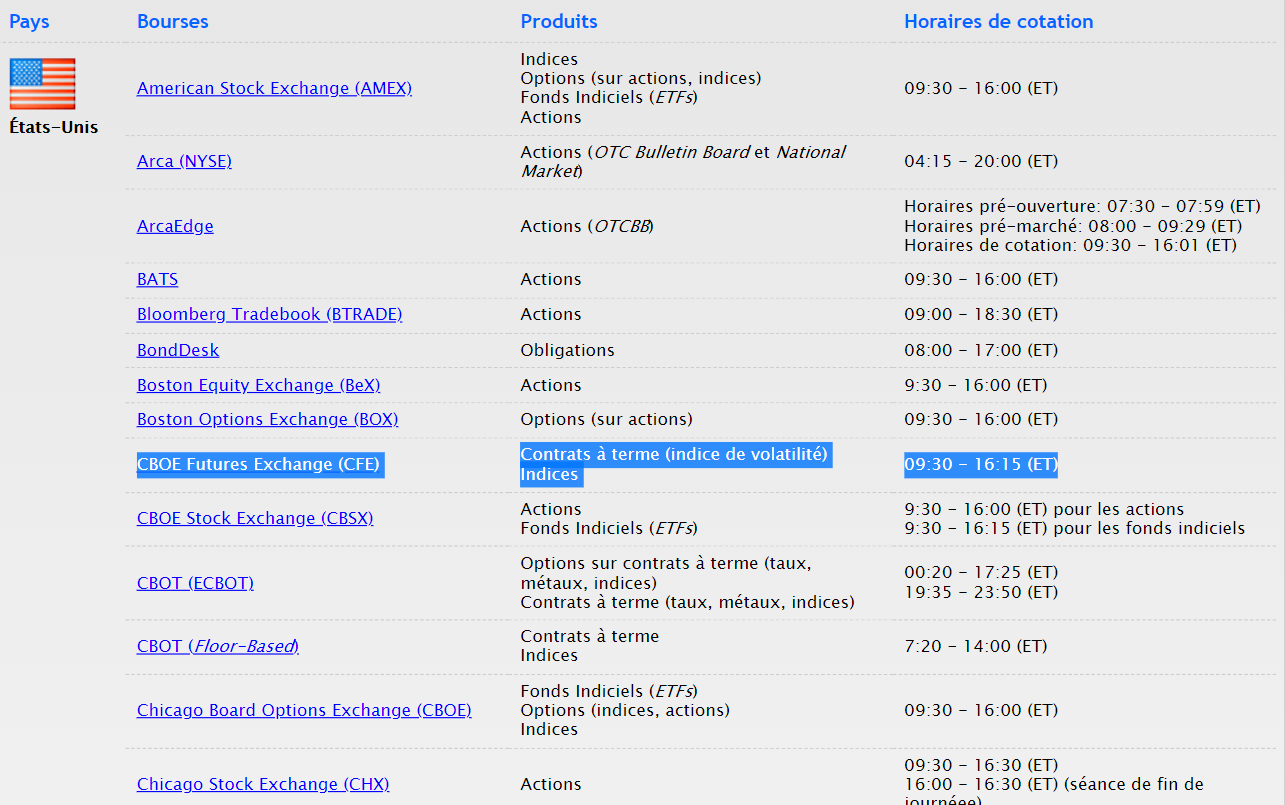Open the CBOT (Floor-Based) link
The height and width of the screenshot is (805, 1285).
pyautogui.click(x=218, y=646)
